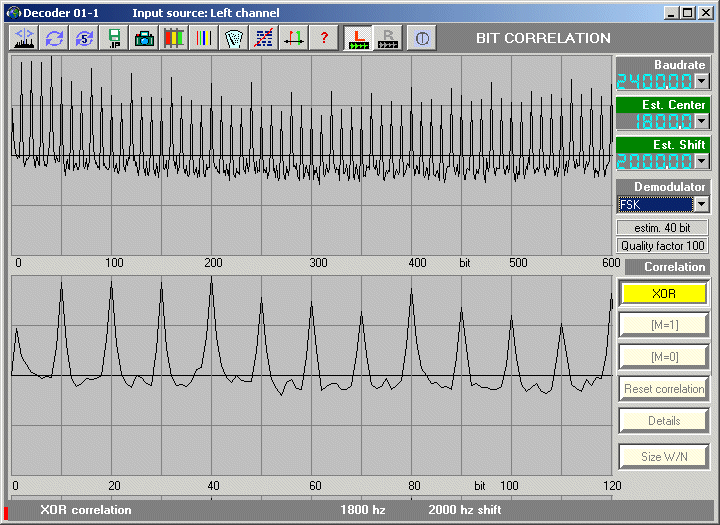The height and width of the screenshot is (525, 720).
Task: Open help with the red question mark
Action: coord(324,38)
